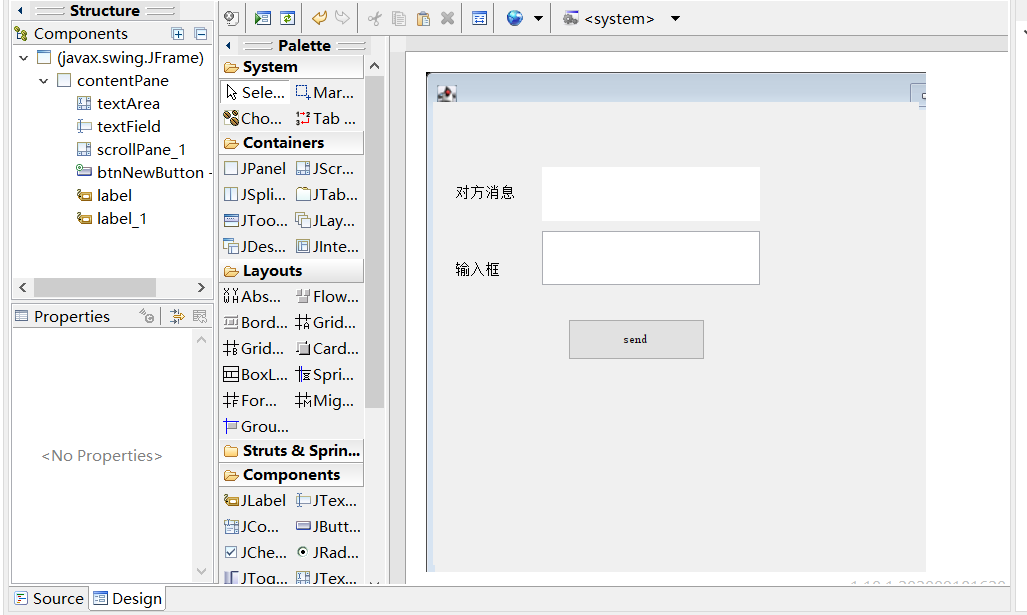
Task: Pick JButton from Components palette
Action: coord(327,527)
